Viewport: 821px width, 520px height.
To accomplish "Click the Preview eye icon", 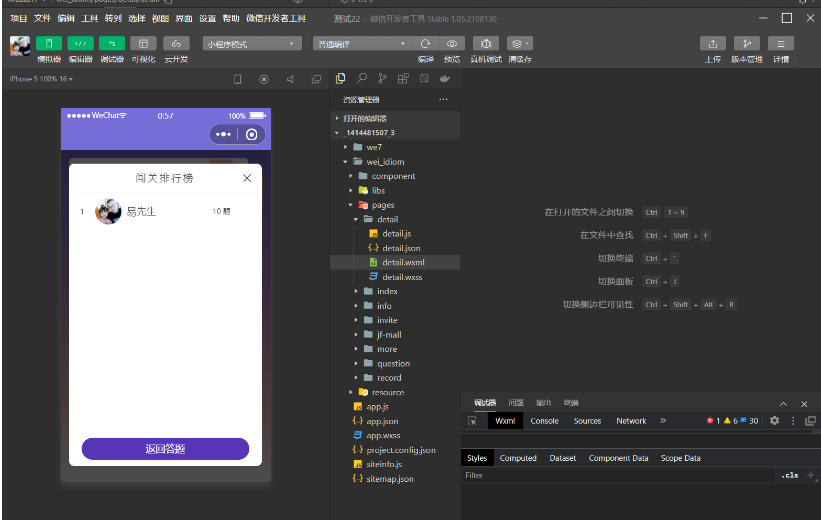I will tap(452, 43).
